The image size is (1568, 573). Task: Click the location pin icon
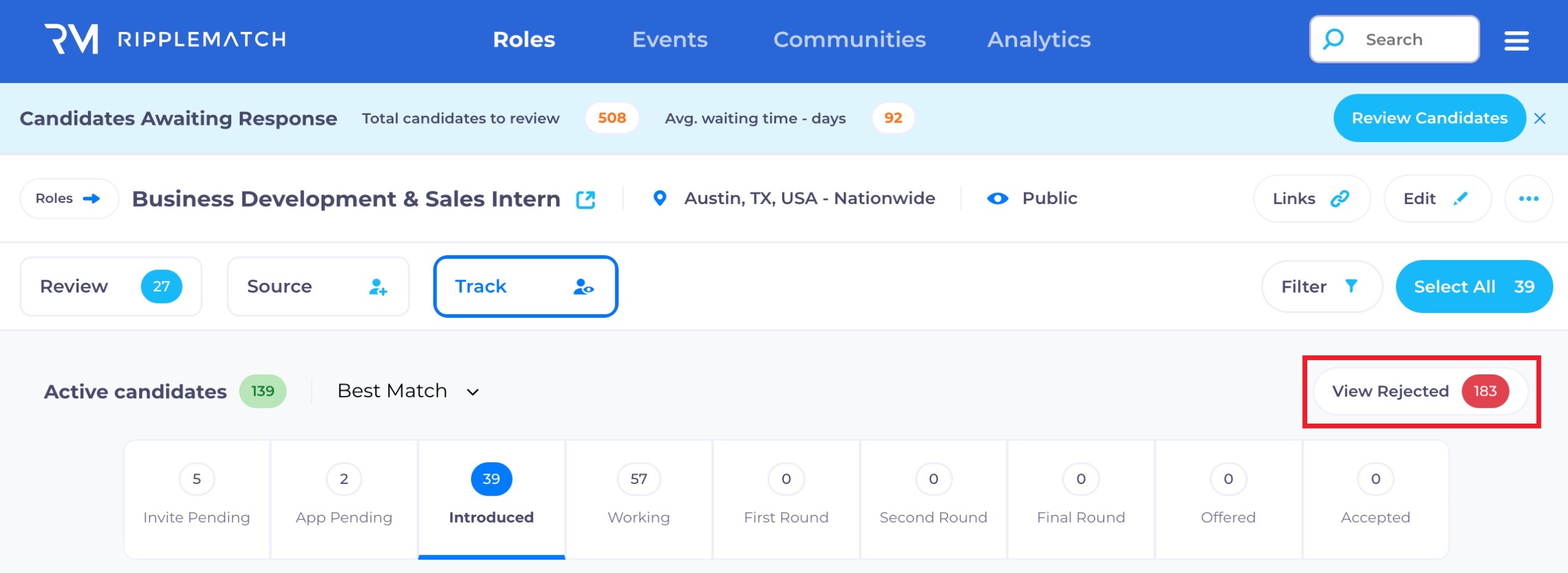(659, 198)
